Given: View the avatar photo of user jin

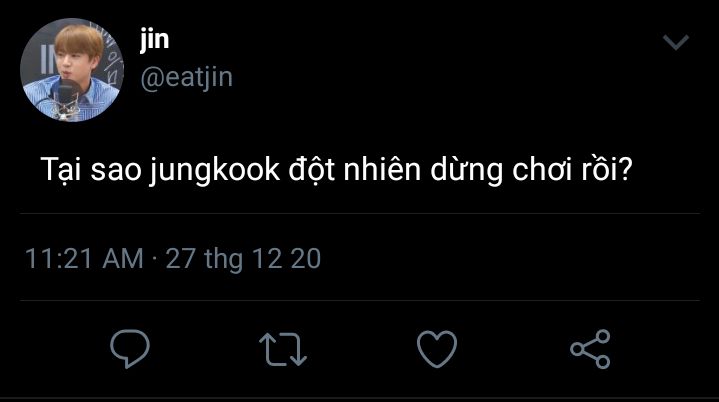Looking at the screenshot, I should [72, 70].
